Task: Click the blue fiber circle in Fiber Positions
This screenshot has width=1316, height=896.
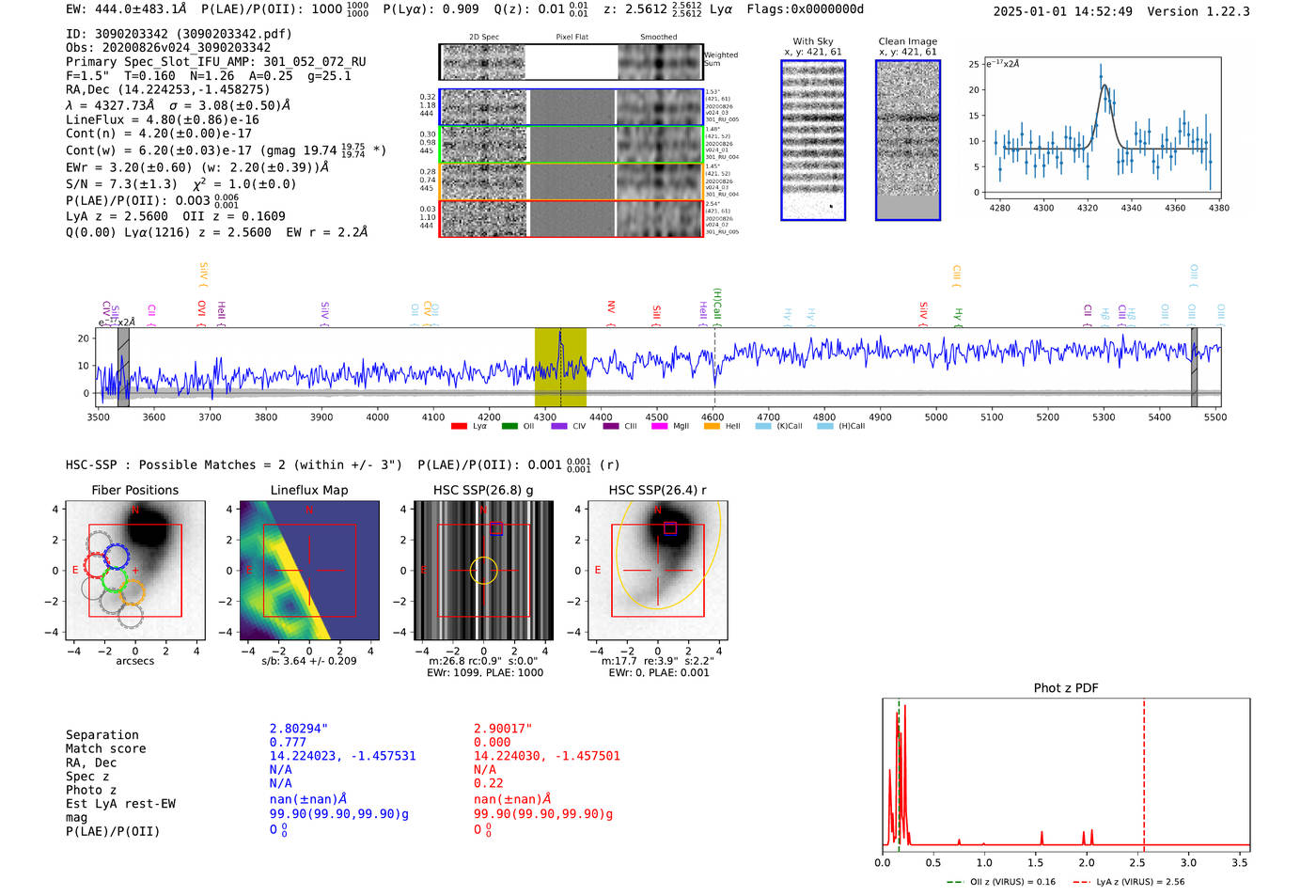Action: (x=116, y=557)
